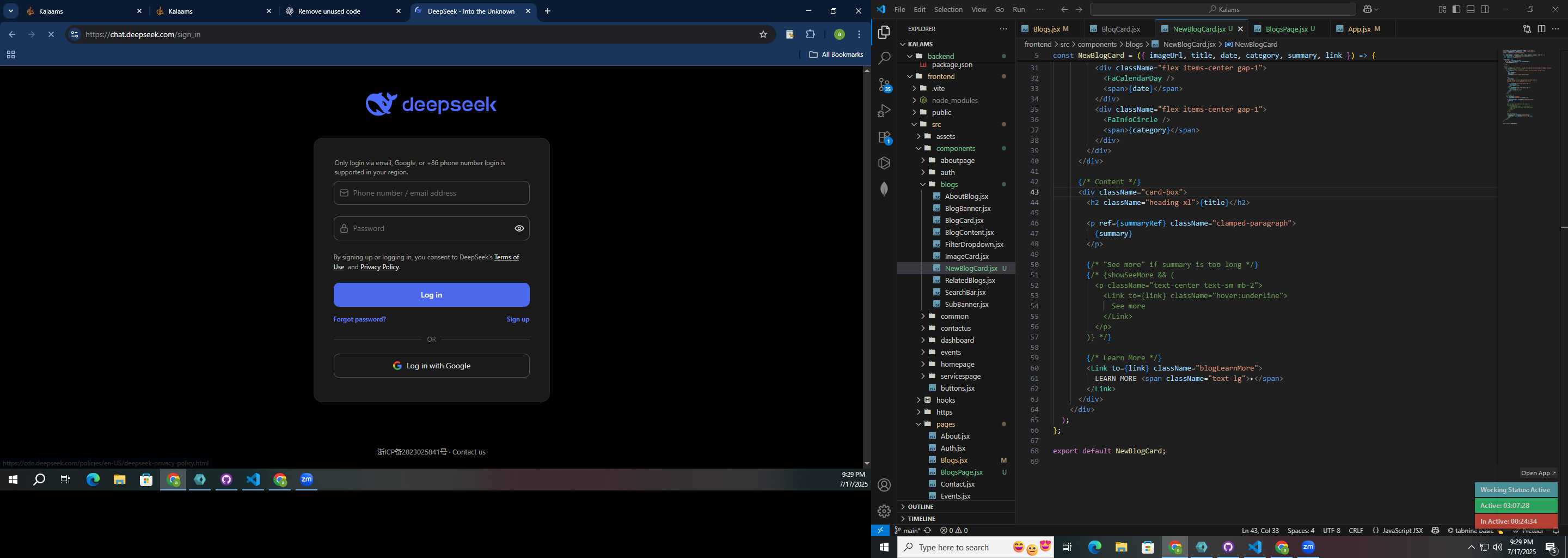Click the Log in button

coord(432,295)
